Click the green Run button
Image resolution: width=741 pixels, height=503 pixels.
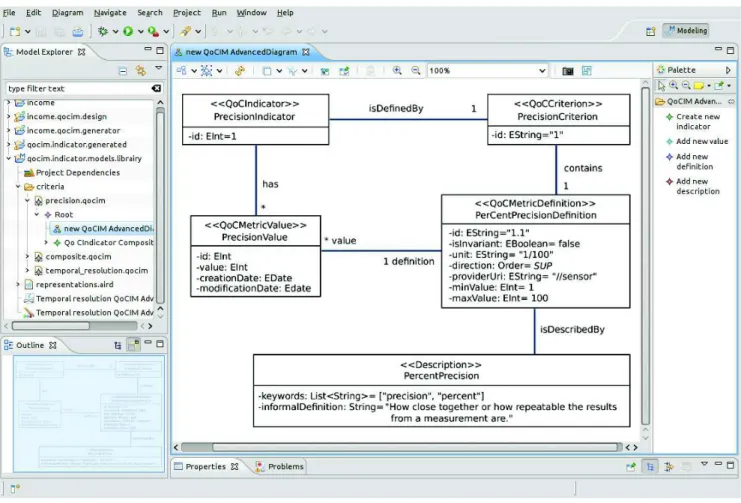click(x=128, y=32)
